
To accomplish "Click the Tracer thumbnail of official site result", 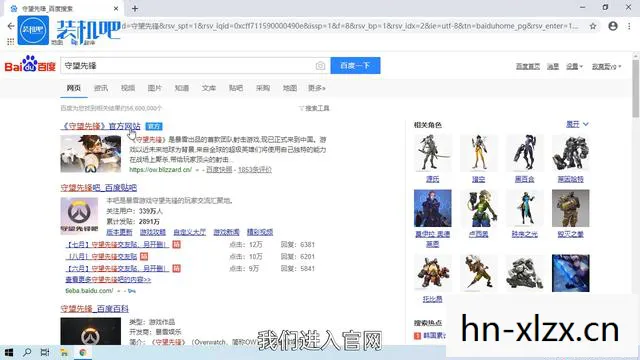I will (x=91, y=154).
